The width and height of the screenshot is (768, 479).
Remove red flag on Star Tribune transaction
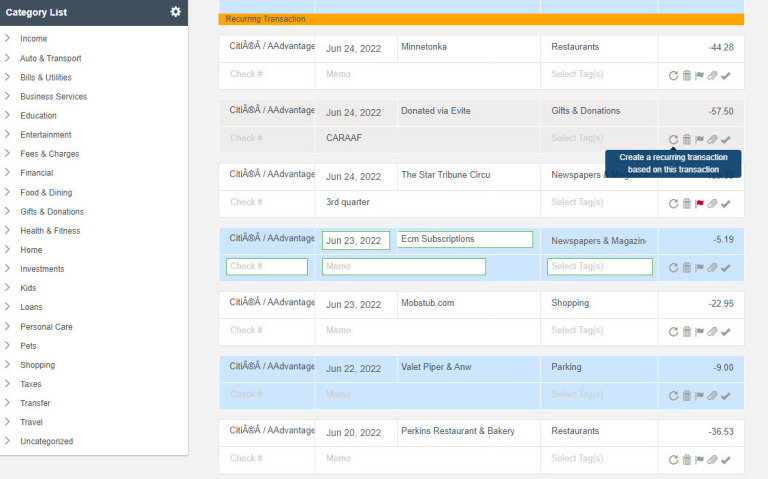(699, 204)
